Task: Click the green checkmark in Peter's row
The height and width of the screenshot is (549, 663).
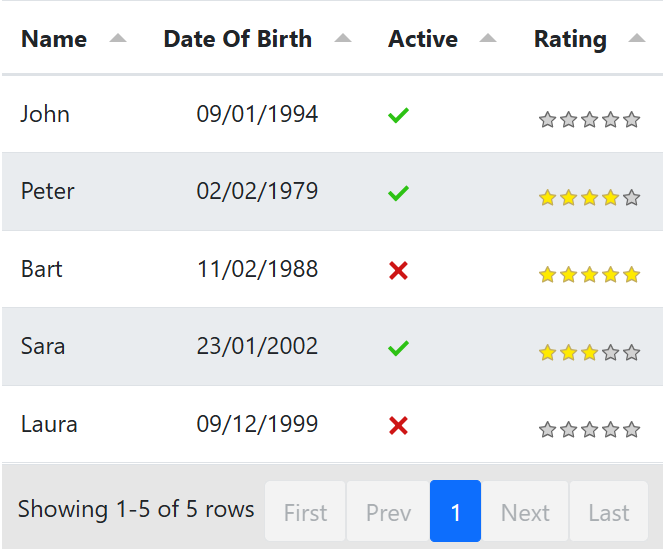Action: (398, 193)
